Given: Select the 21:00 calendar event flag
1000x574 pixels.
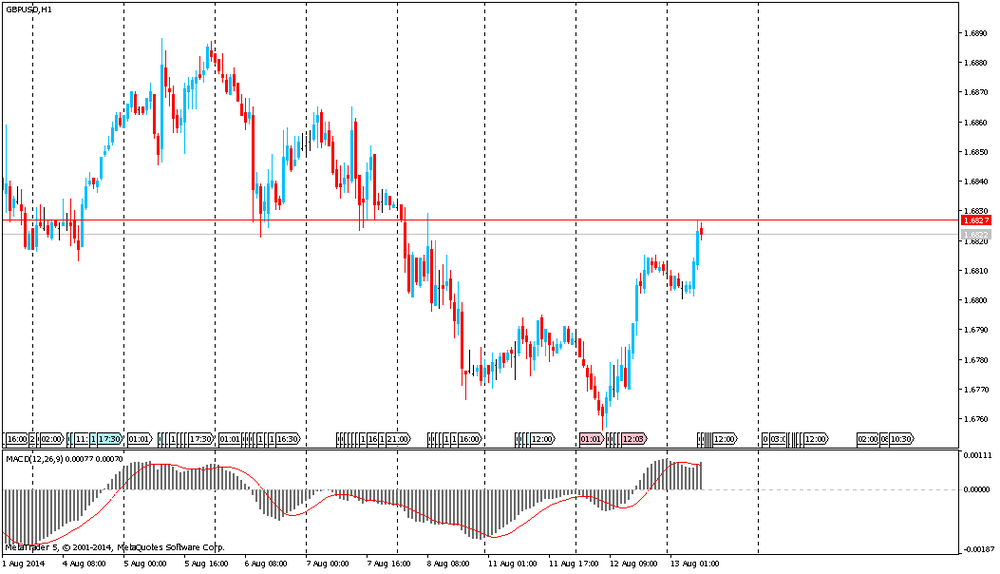Looking at the screenshot, I should tap(396, 439).
